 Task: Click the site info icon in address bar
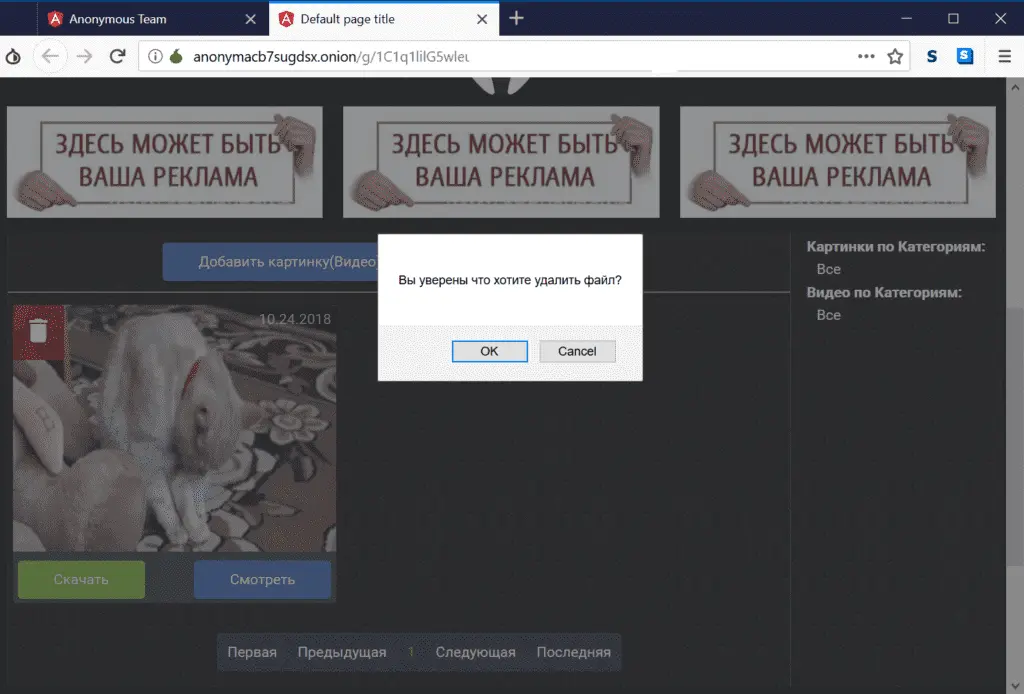click(155, 57)
